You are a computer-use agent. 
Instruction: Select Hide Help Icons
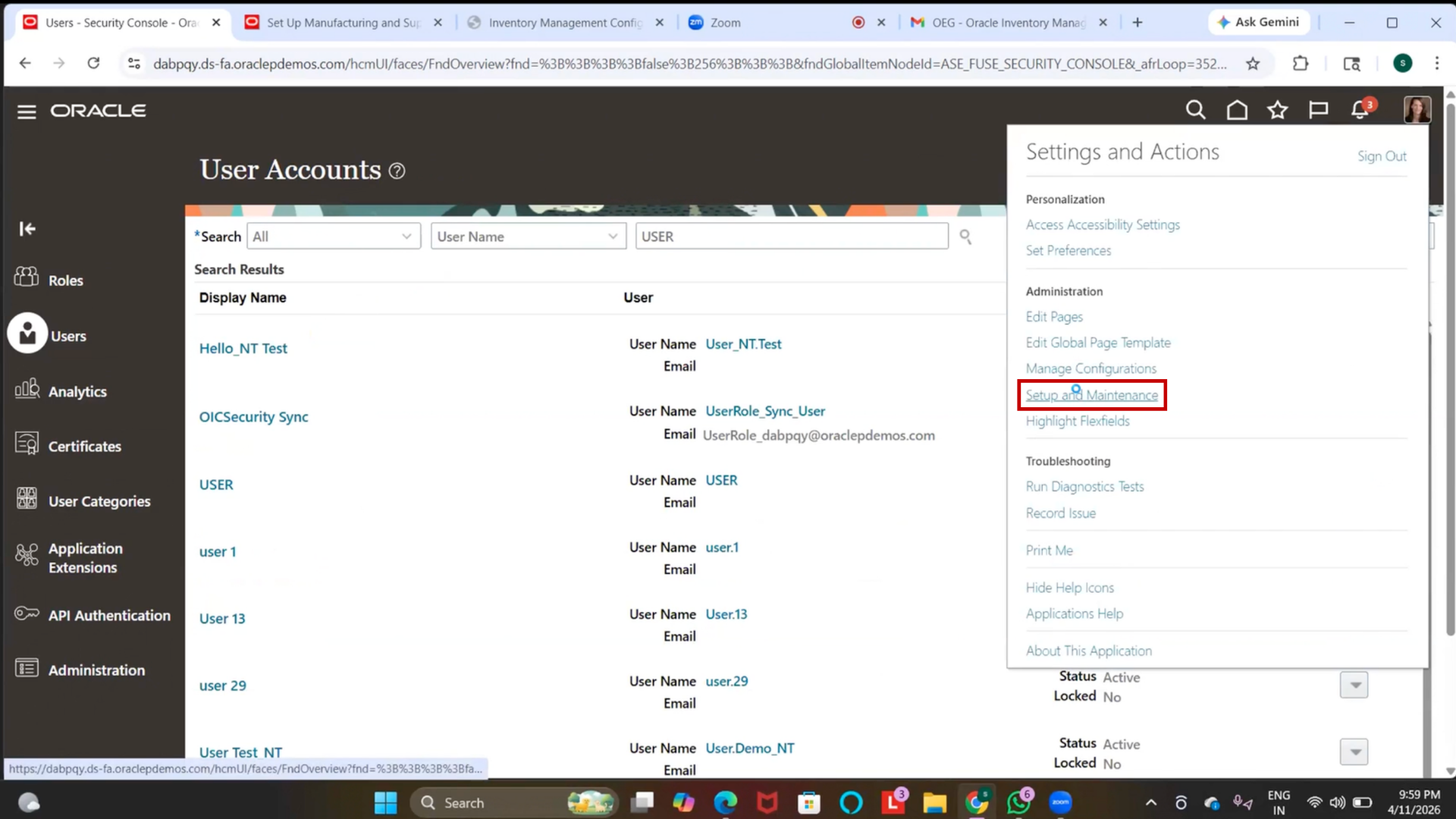coord(1069,588)
